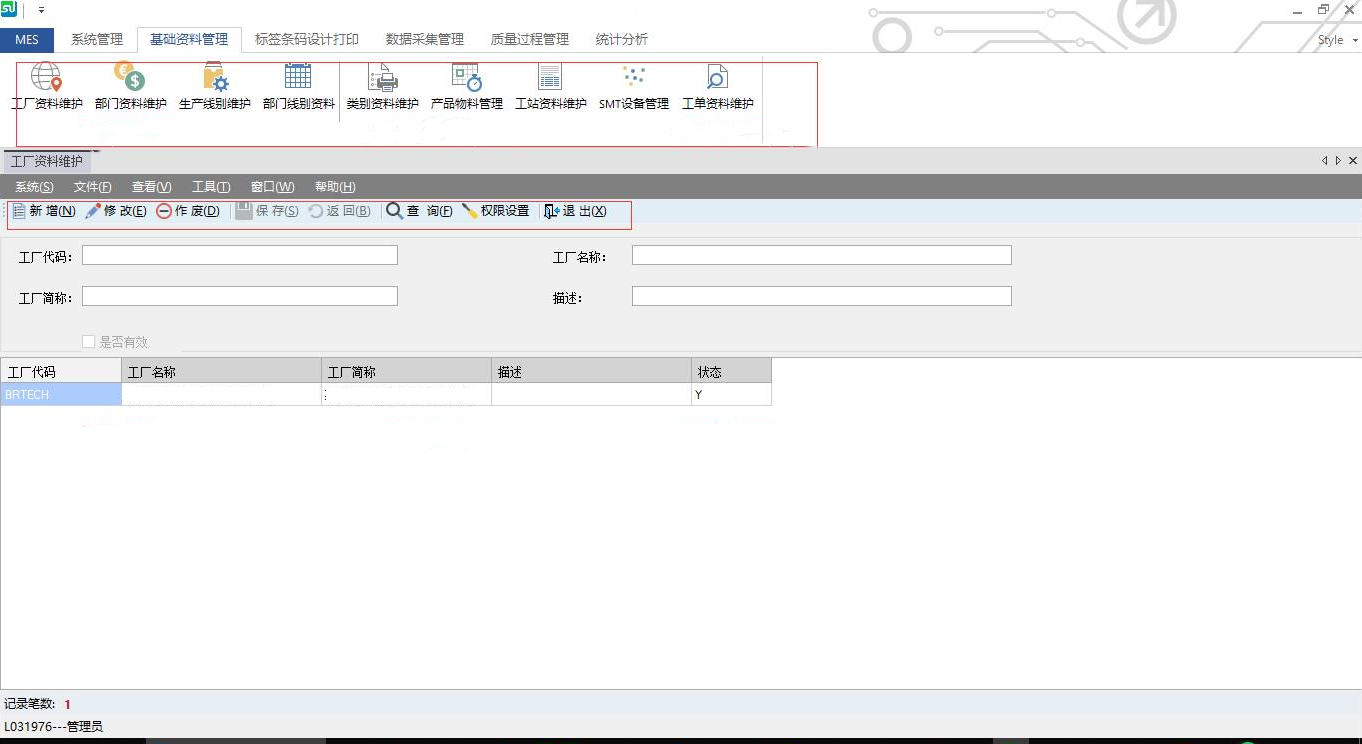The height and width of the screenshot is (744, 1362).
Task: Open SMT设备管理 icon
Action: pos(634,78)
